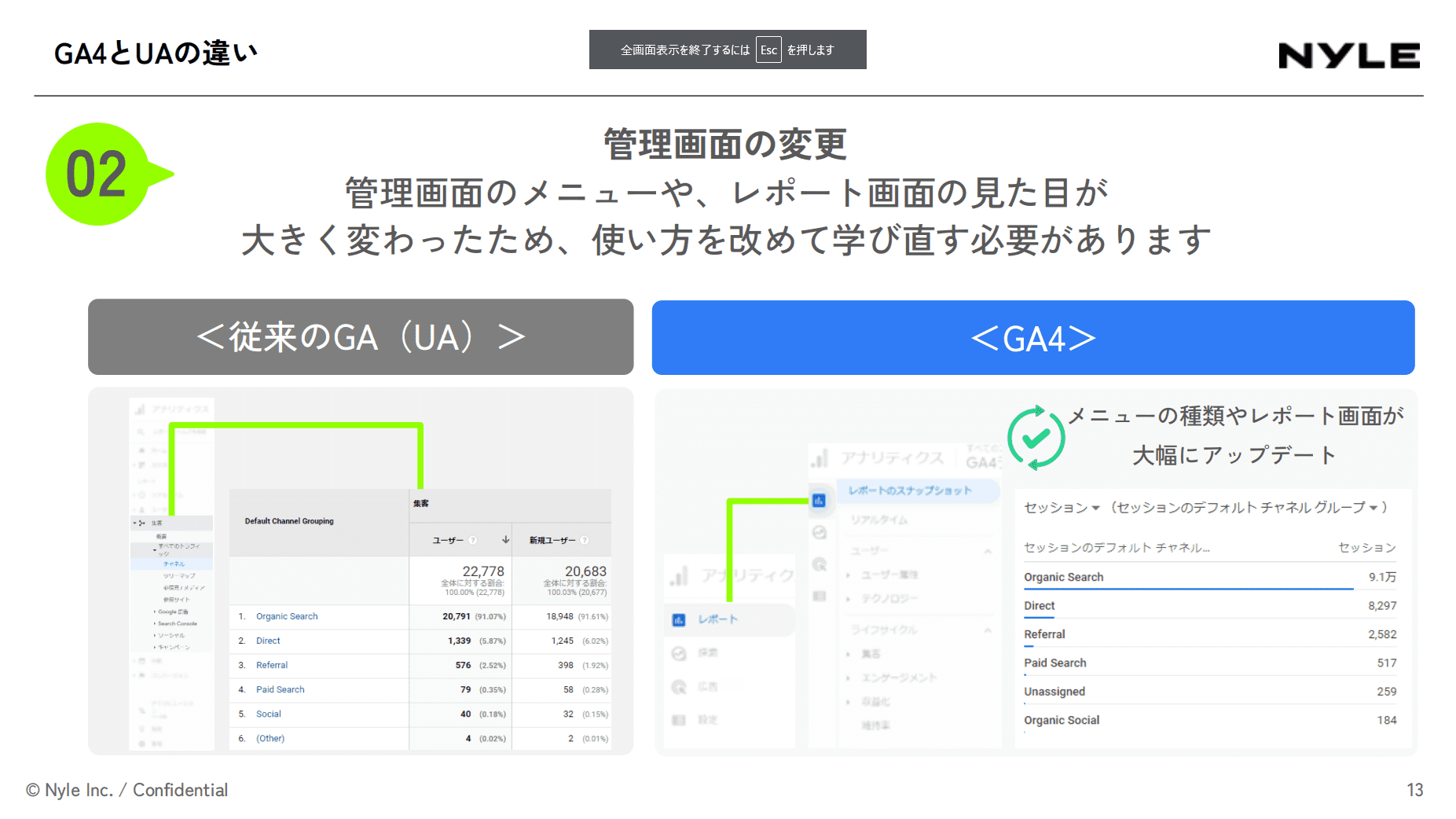Click the 1,339 users cell
This screenshot has height=819, width=1456.
(460, 641)
